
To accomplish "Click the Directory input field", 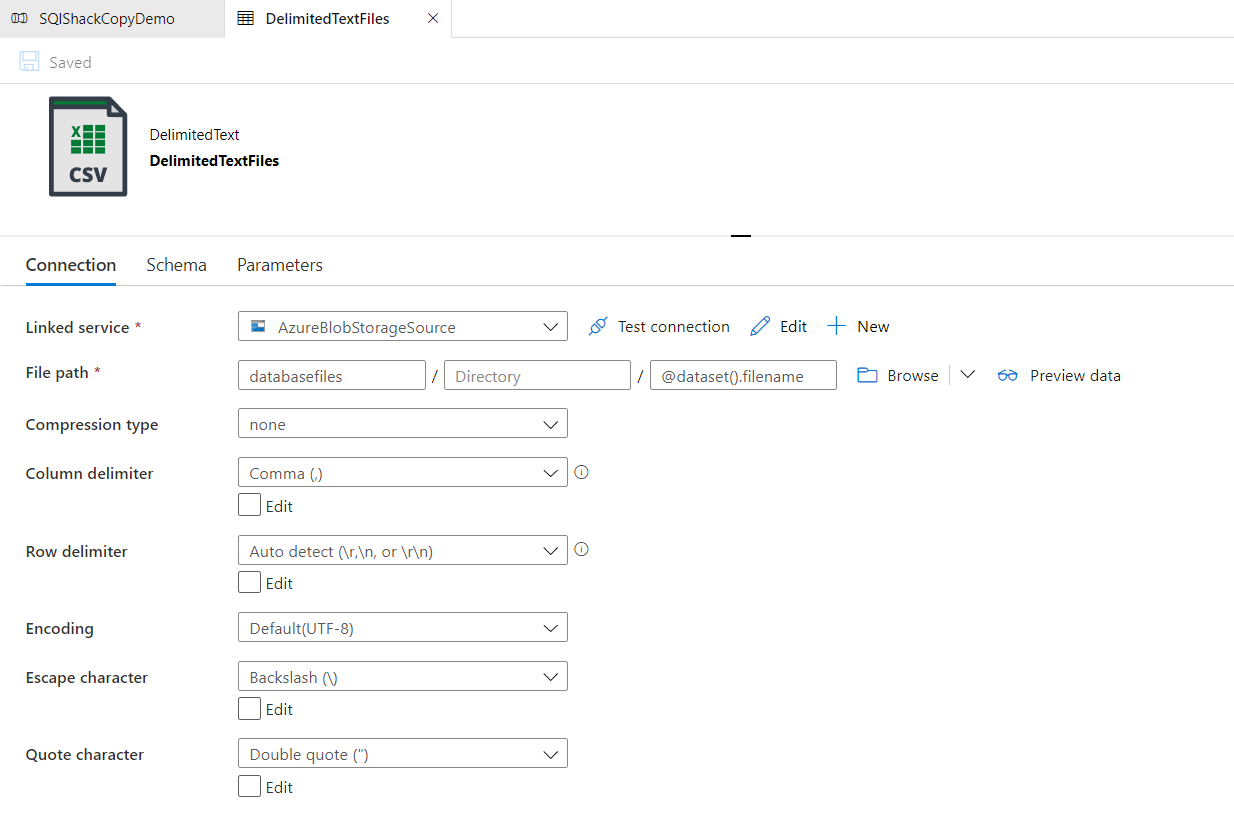I will point(537,376).
